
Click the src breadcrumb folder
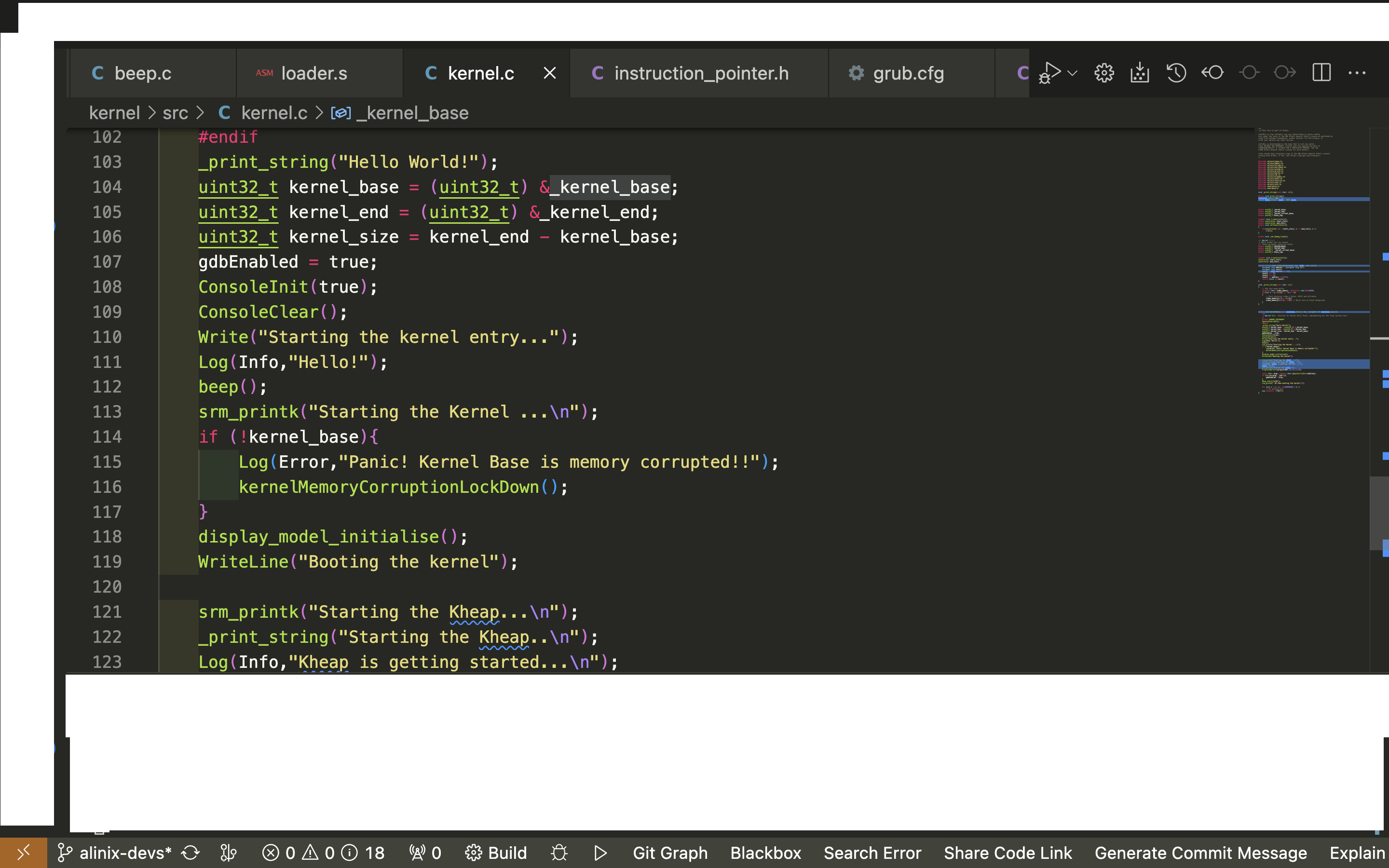point(175,113)
